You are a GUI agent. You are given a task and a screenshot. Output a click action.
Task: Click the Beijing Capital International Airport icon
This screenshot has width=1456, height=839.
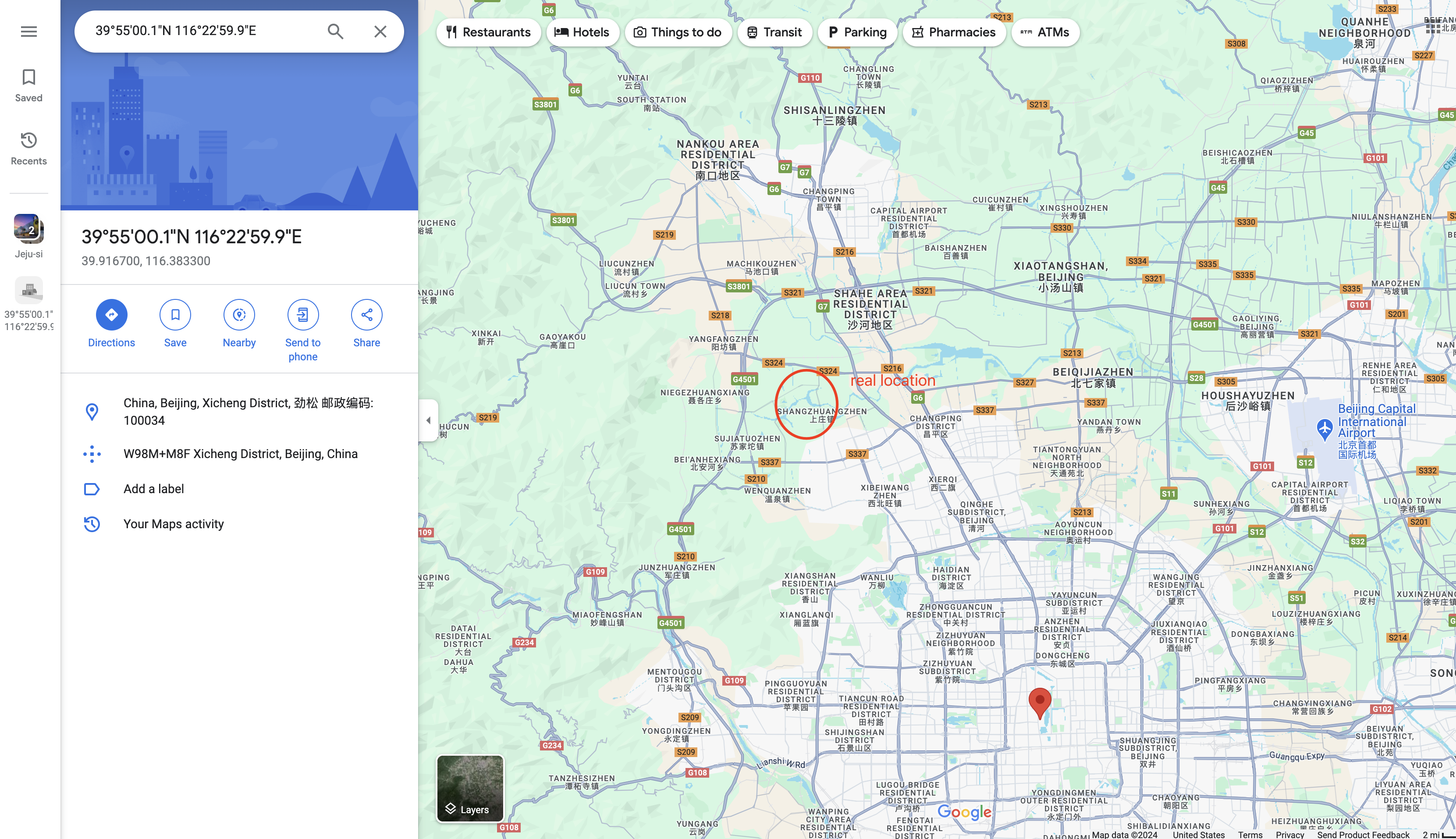1324,429
